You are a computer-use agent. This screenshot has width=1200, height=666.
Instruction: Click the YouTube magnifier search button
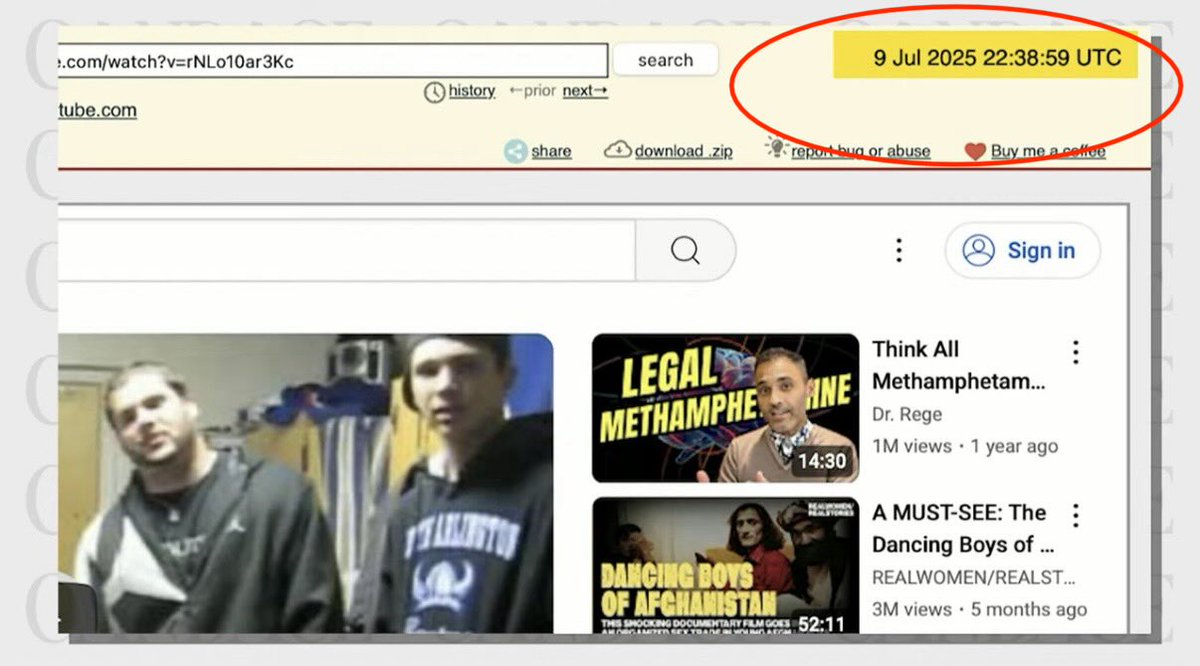[x=685, y=250]
